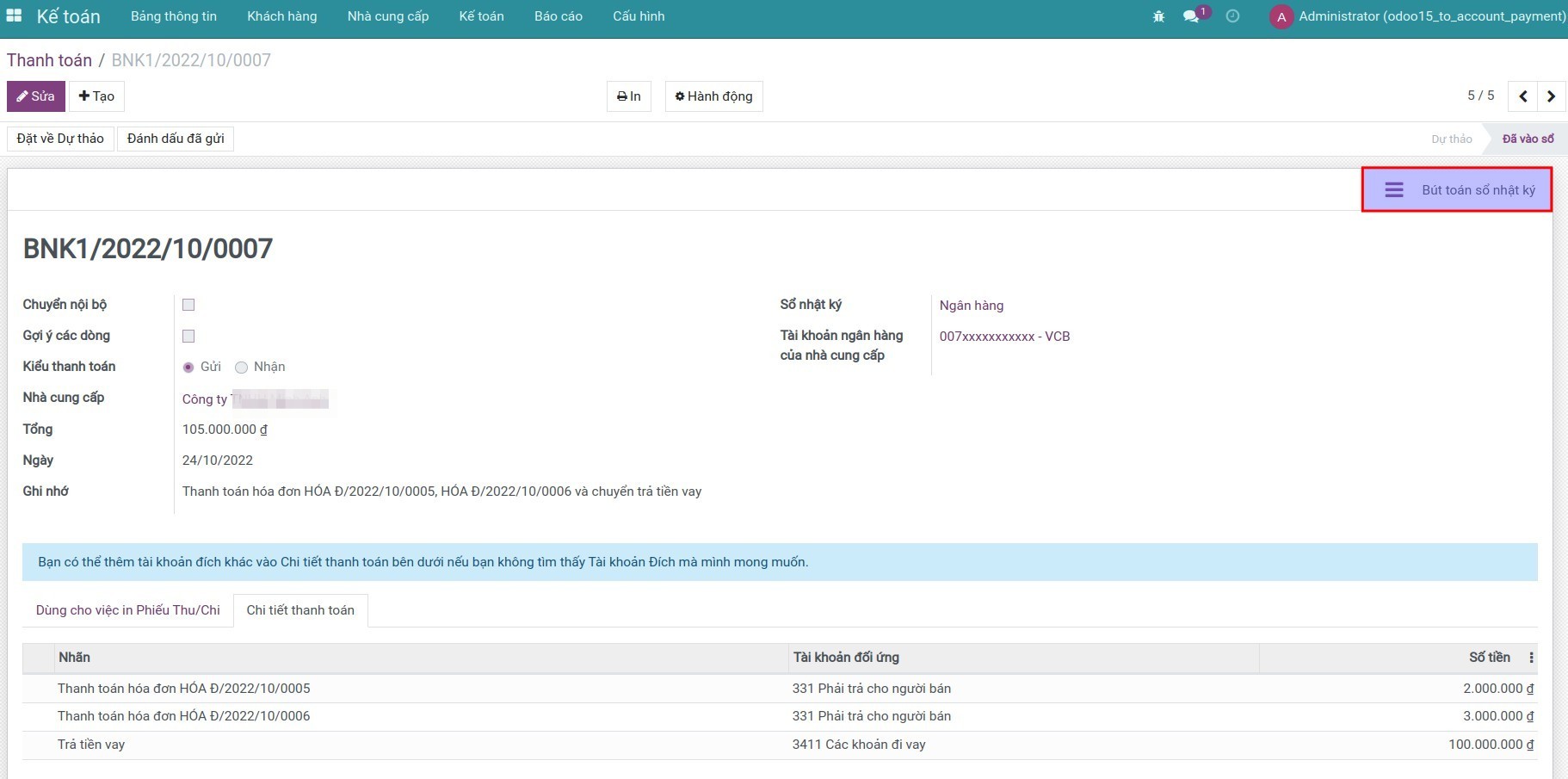This screenshot has width=1568, height=779.
Task: Click the bug debug tools icon
Action: [1158, 16]
